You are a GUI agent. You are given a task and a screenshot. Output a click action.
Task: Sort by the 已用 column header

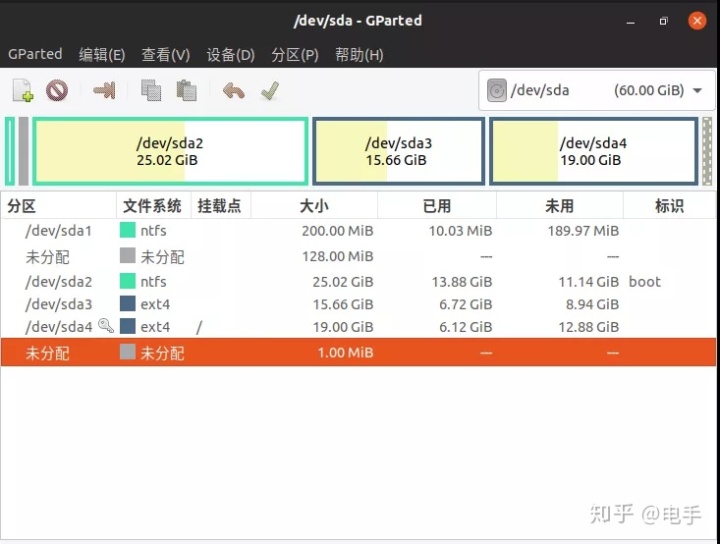point(437,206)
